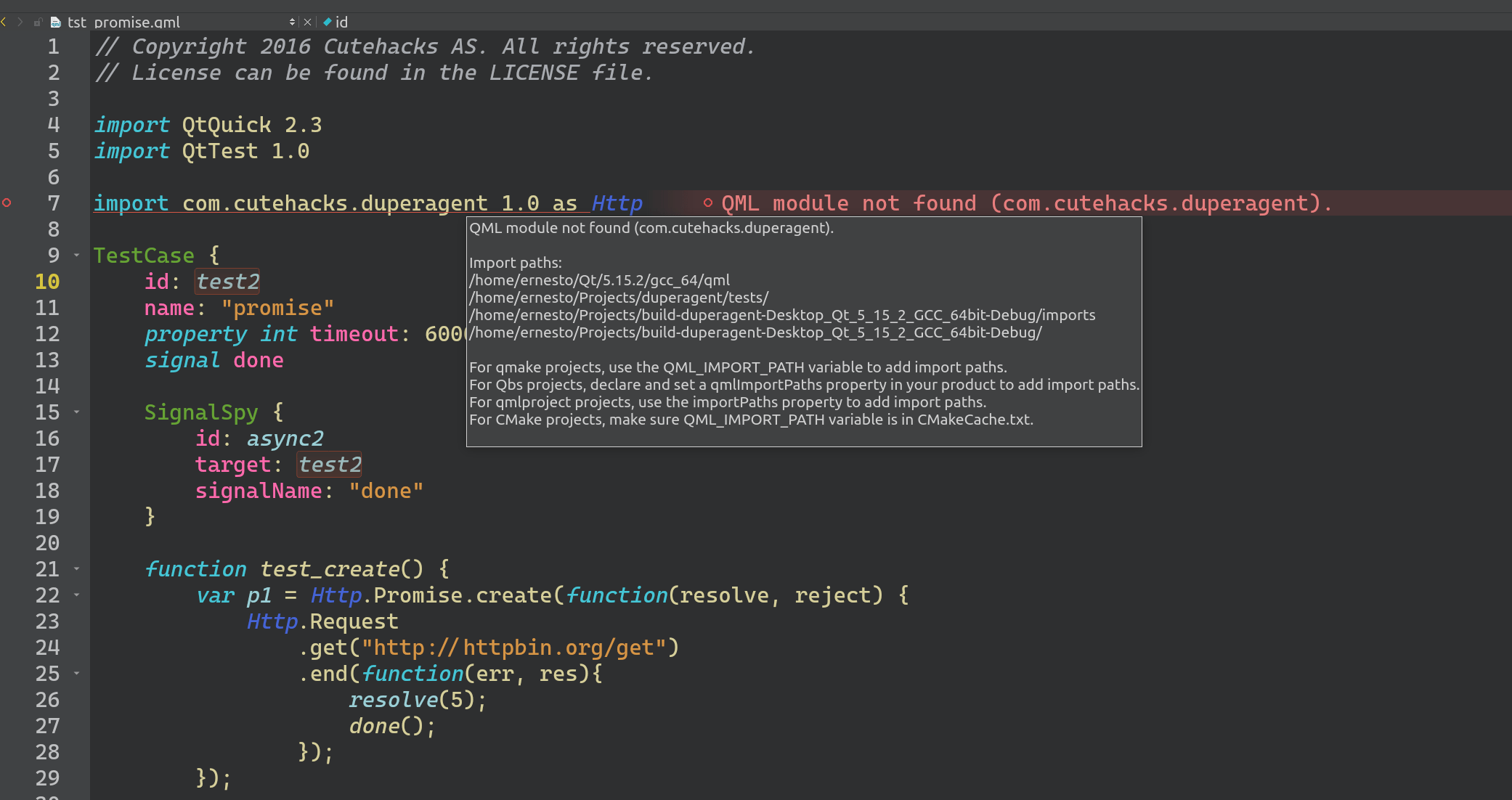Click the file lock (read-only) icon
The width and height of the screenshot is (1512, 800).
point(38,23)
